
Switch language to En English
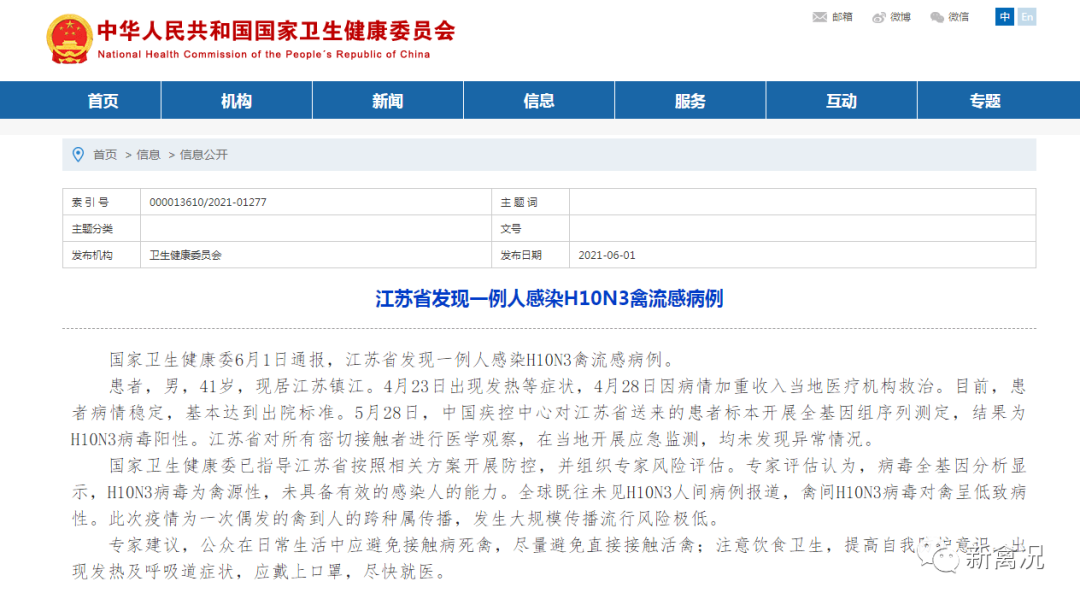coord(1026,16)
